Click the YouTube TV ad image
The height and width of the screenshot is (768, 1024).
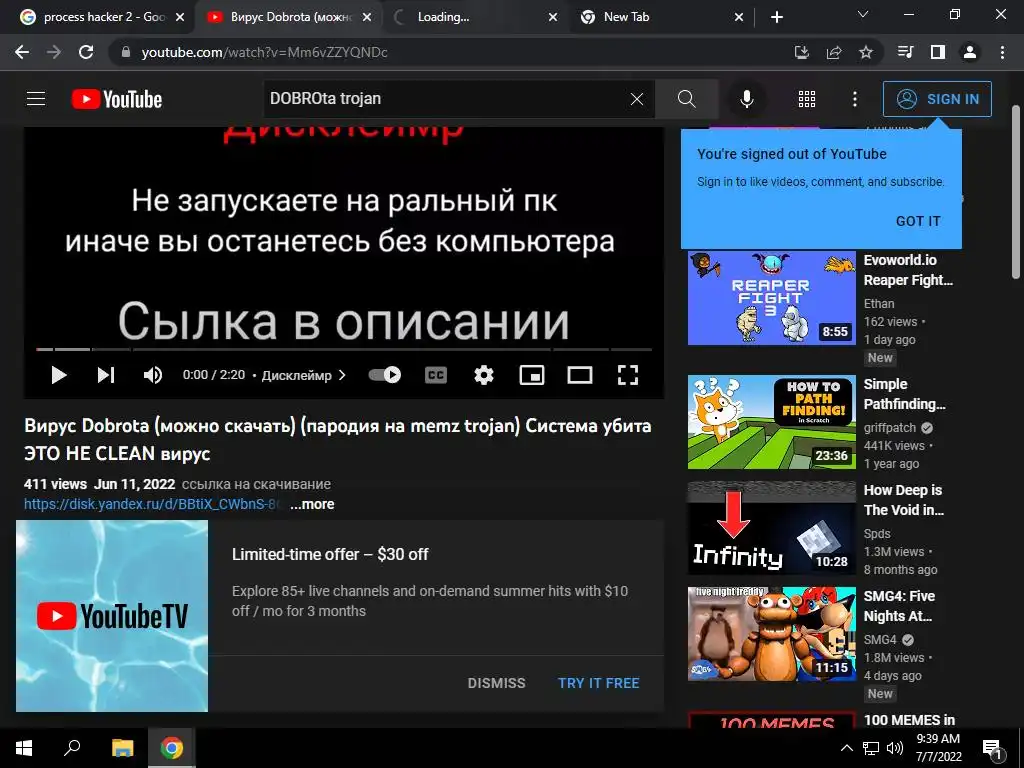click(112, 616)
